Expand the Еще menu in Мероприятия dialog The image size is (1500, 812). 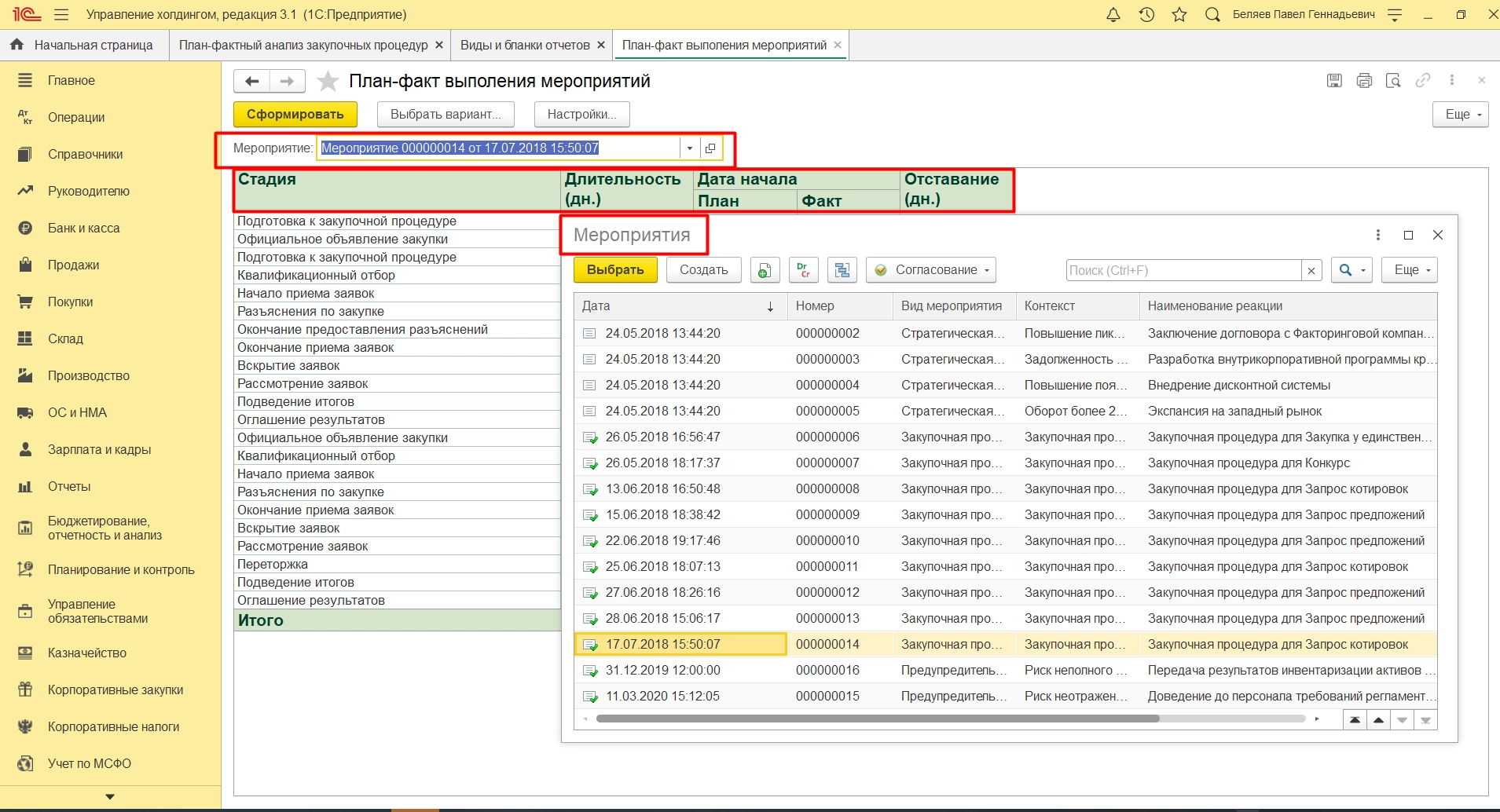click(x=1410, y=270)
